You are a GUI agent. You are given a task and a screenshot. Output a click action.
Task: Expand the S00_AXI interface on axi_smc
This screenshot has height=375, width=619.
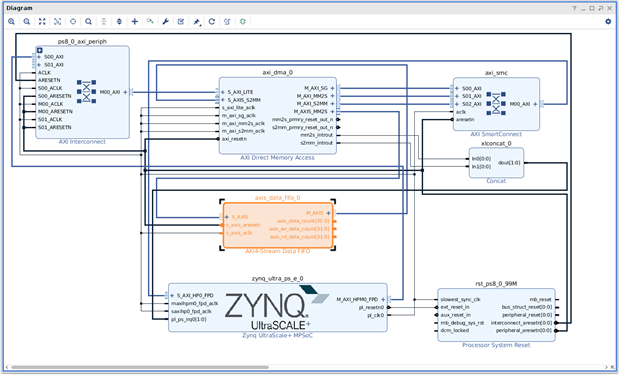pos(457,88)
